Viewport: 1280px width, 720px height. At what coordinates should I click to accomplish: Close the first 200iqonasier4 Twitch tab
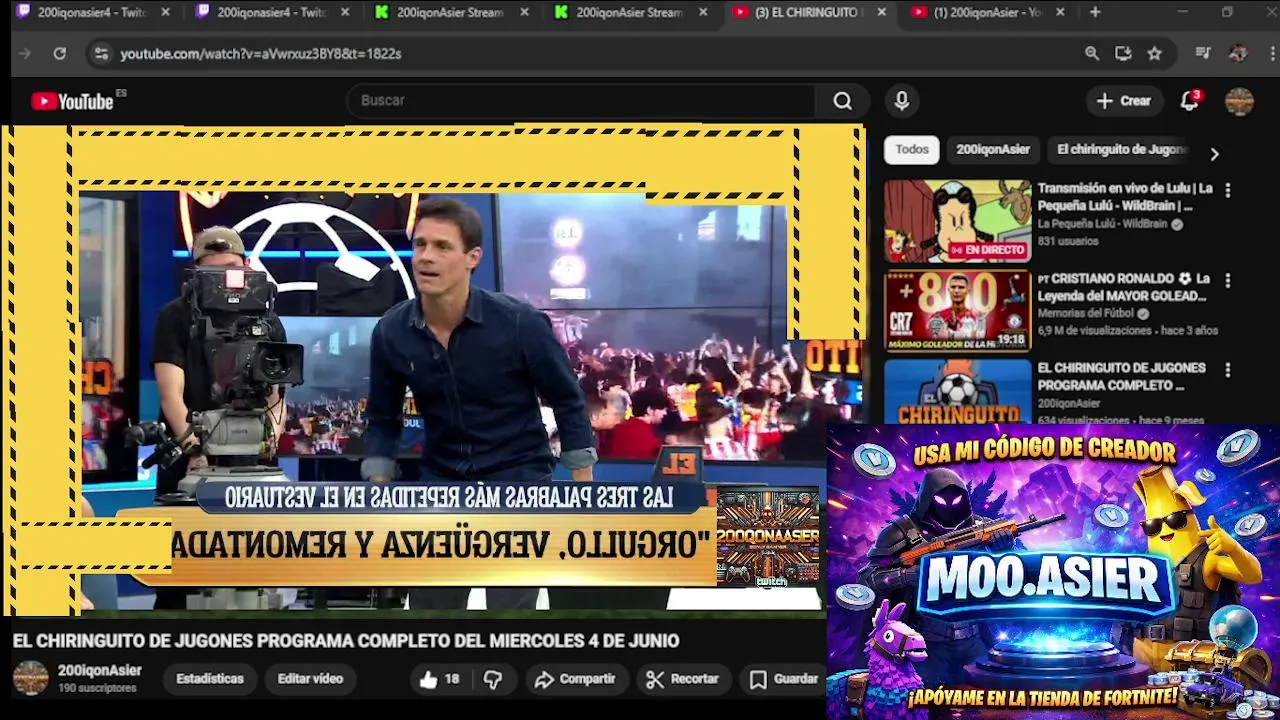166,12
